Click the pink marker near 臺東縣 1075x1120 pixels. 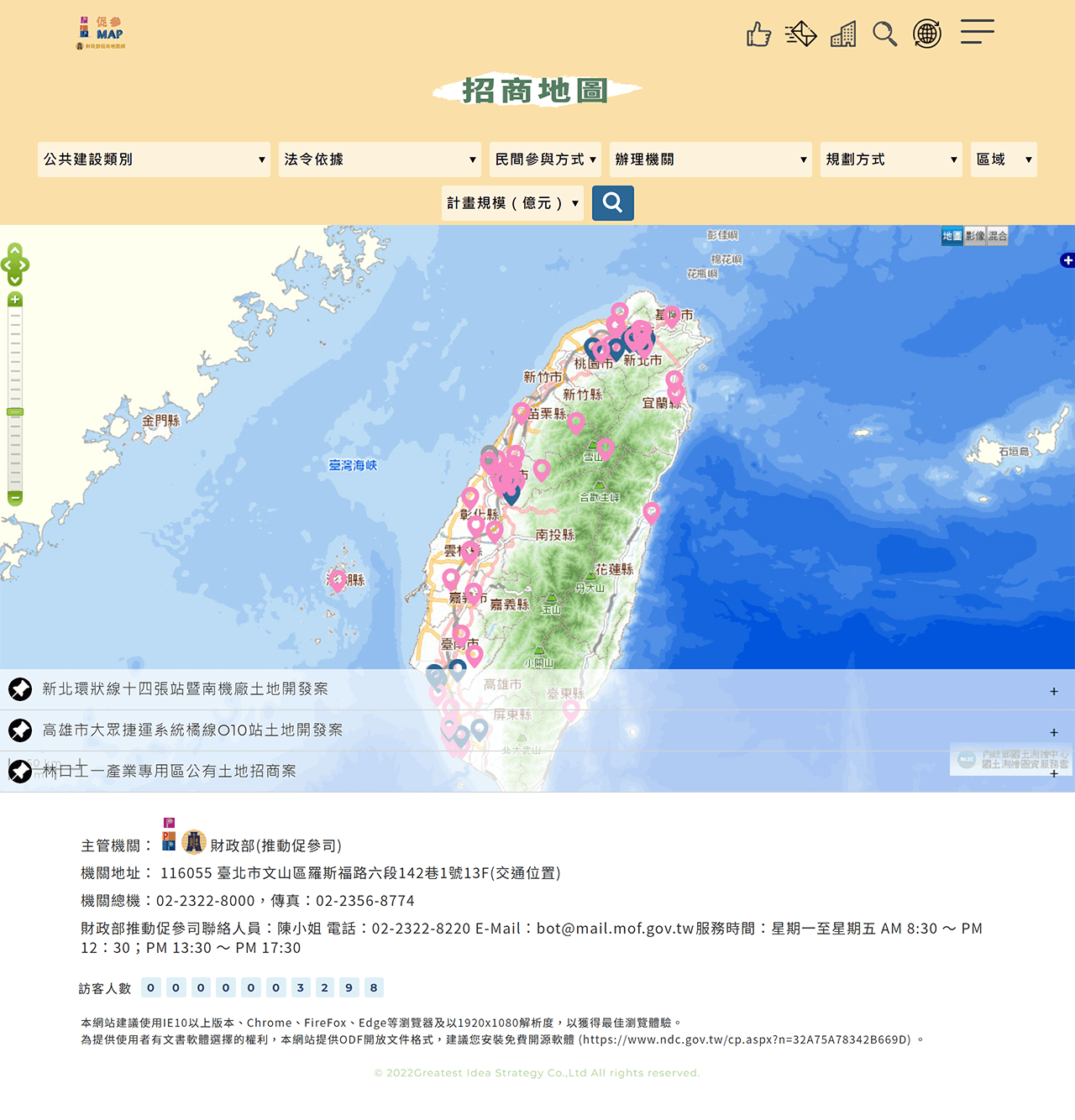571,710
